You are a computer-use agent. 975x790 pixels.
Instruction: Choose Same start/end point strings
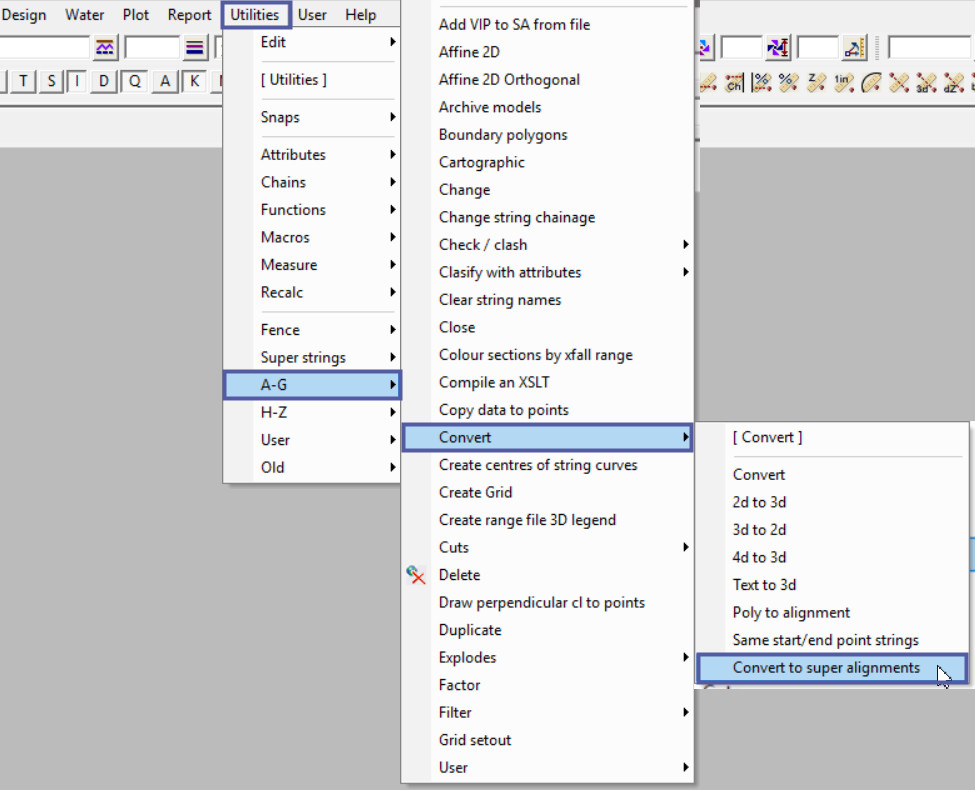pos(832,640)
